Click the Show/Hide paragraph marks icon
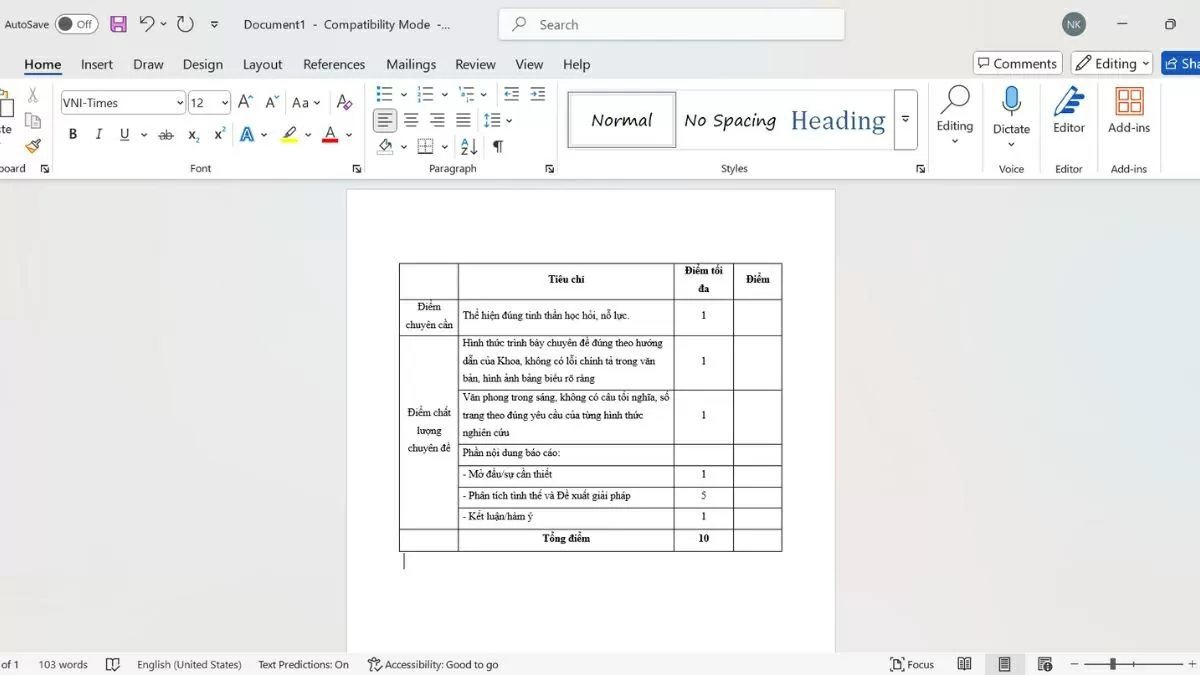Screen dimensions: 1200x675 coord(498,146)
